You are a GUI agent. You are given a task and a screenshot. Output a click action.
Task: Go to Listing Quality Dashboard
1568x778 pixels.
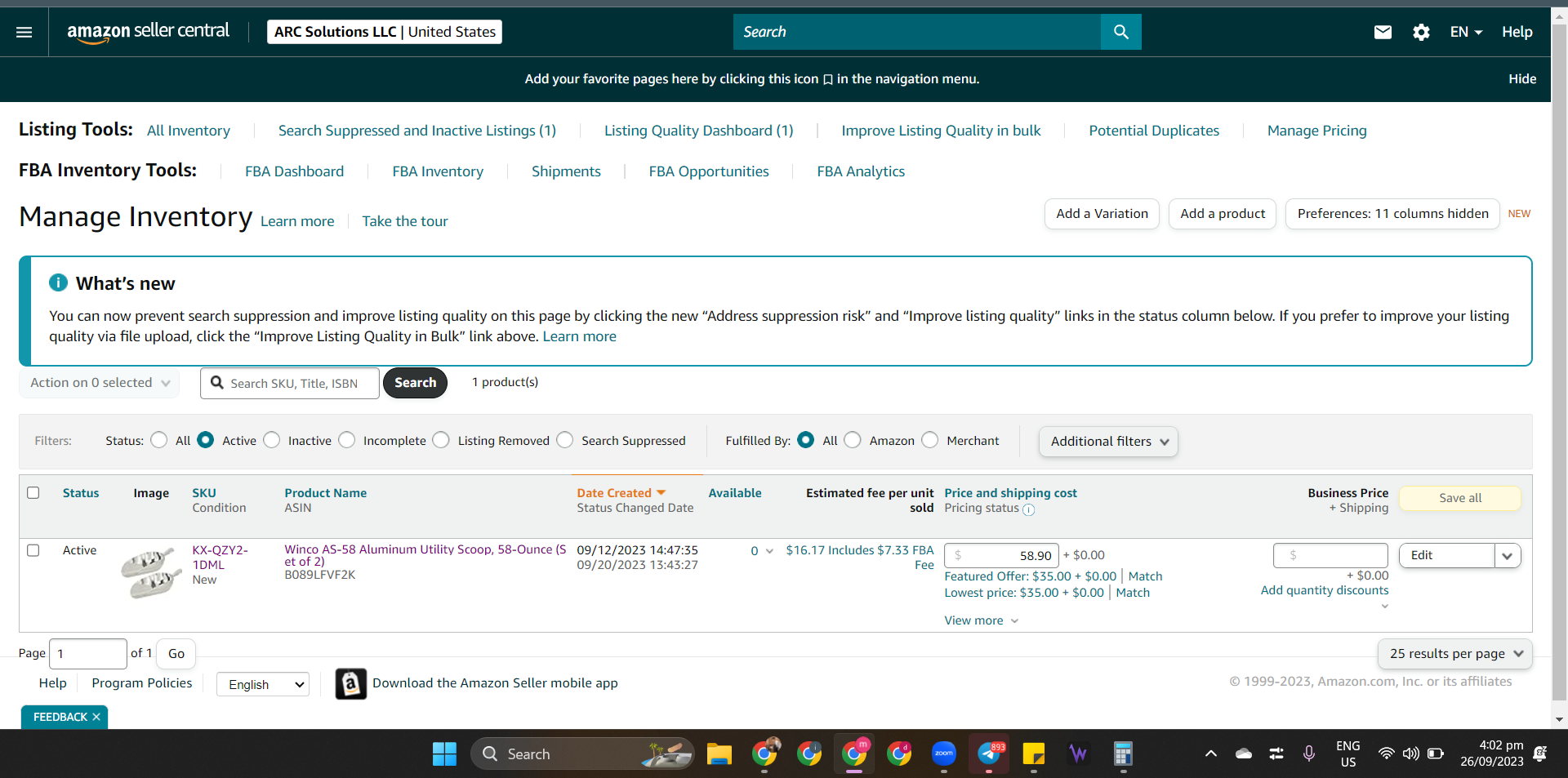(699, 131)
